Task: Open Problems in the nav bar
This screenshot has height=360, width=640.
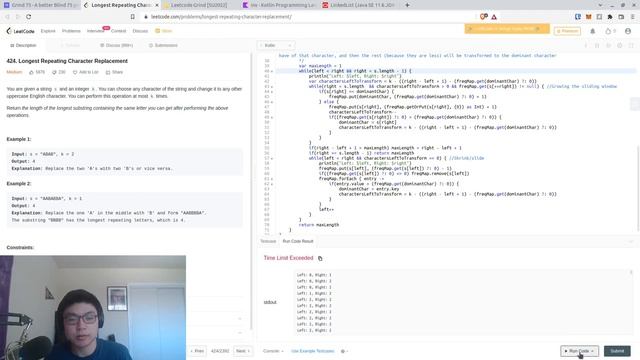Action: pyautogui.click(x=71, y=31)
